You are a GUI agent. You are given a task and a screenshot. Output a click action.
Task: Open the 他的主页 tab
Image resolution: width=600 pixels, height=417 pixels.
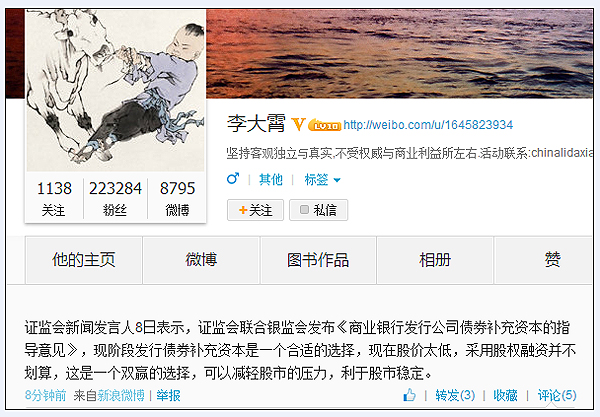84,260
